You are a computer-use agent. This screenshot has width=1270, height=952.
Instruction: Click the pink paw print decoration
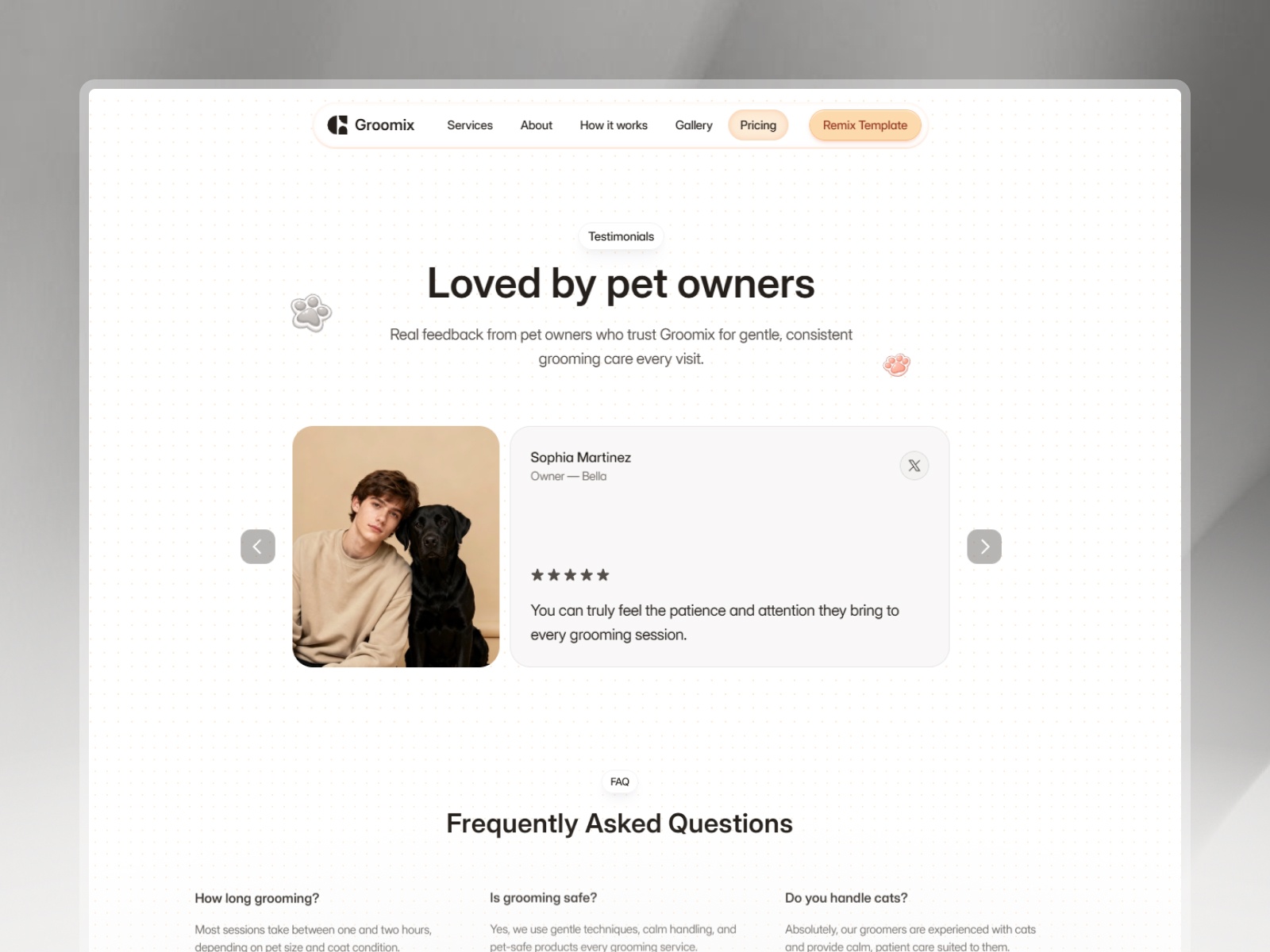[x=897, y=364]
